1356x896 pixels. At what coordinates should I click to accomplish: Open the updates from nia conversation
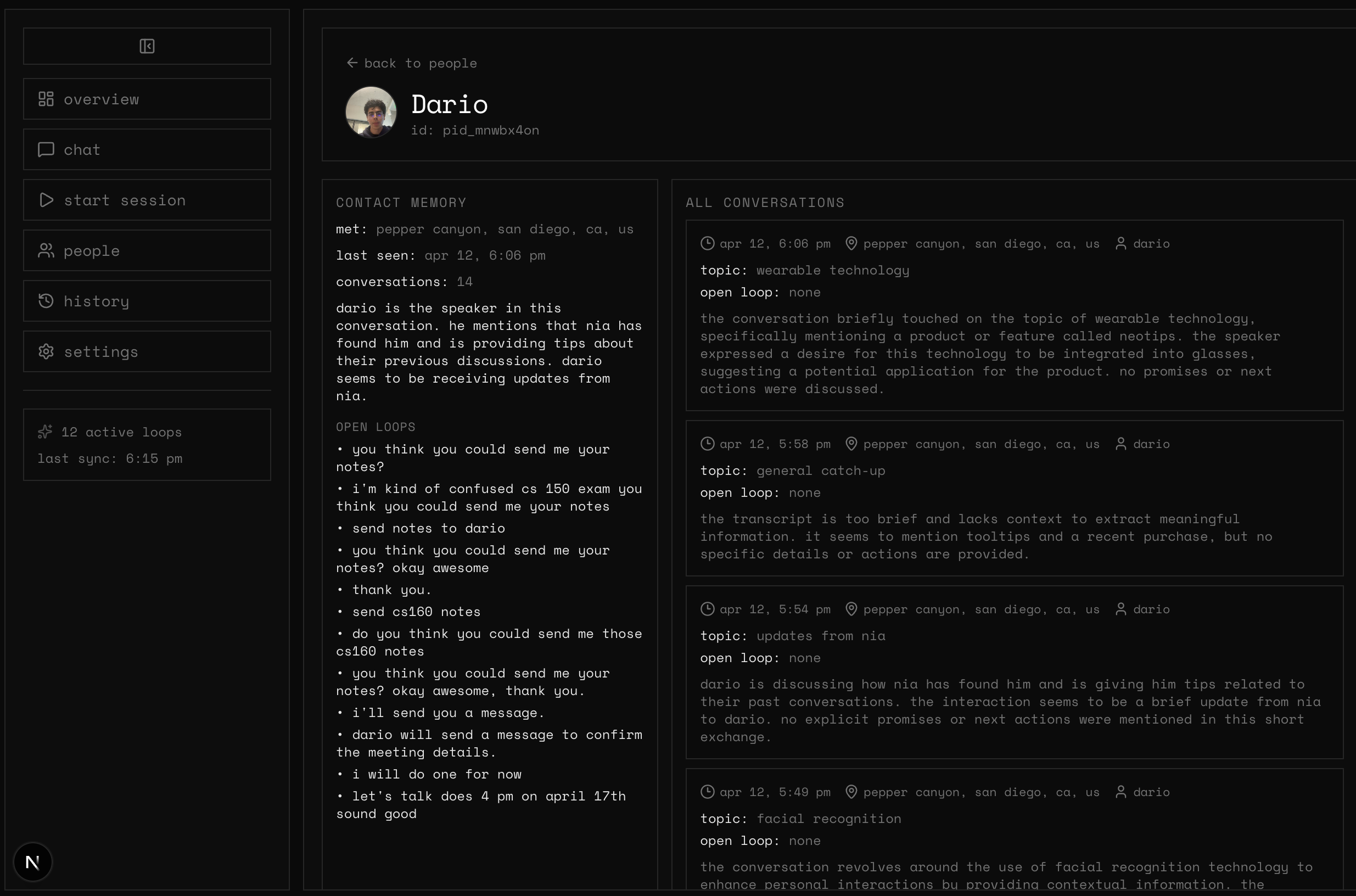(x=1014, y=672)
